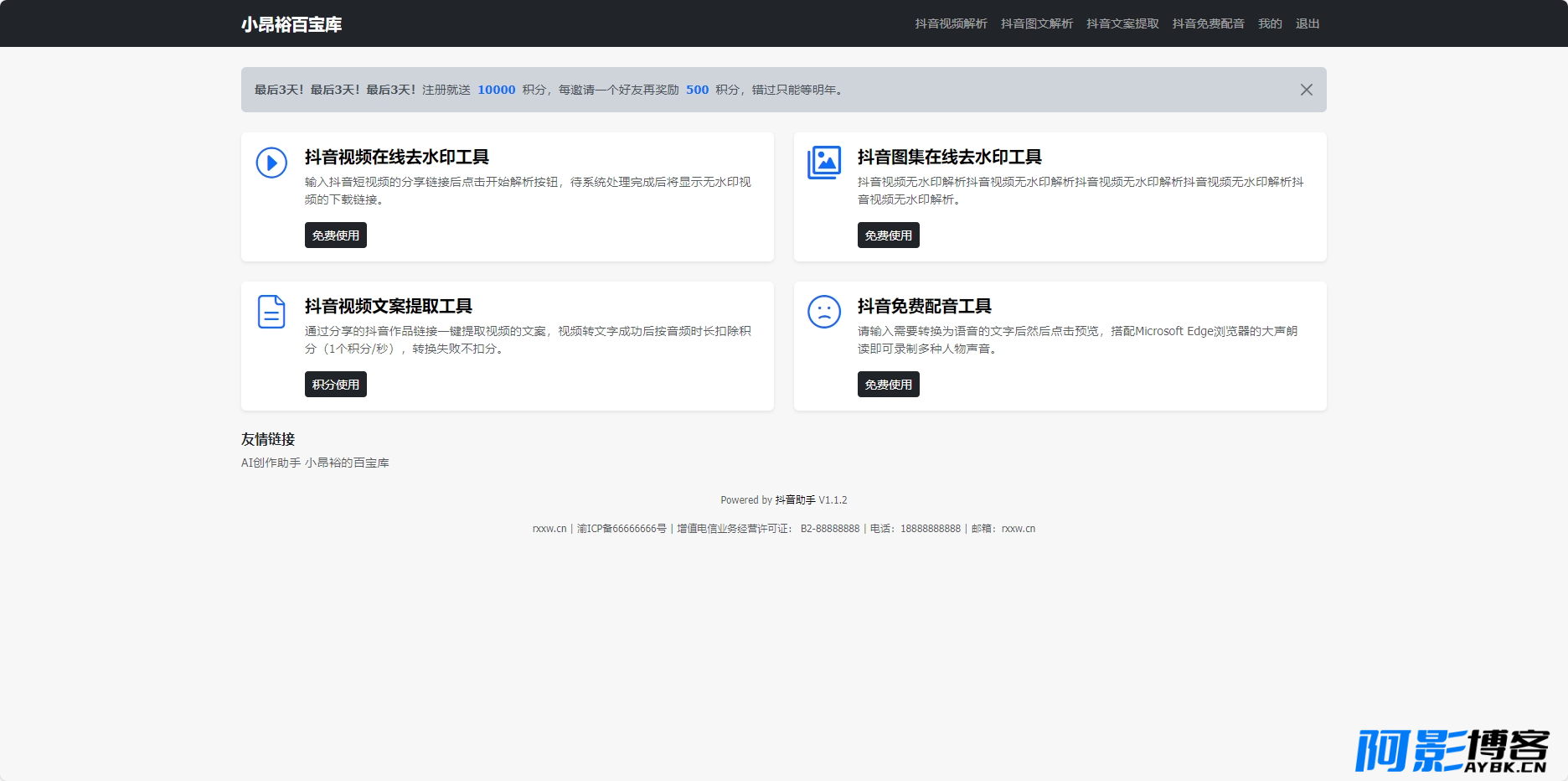
Task: Click the 抖音视频文案提取工具 heading
Action: (389, 306)
